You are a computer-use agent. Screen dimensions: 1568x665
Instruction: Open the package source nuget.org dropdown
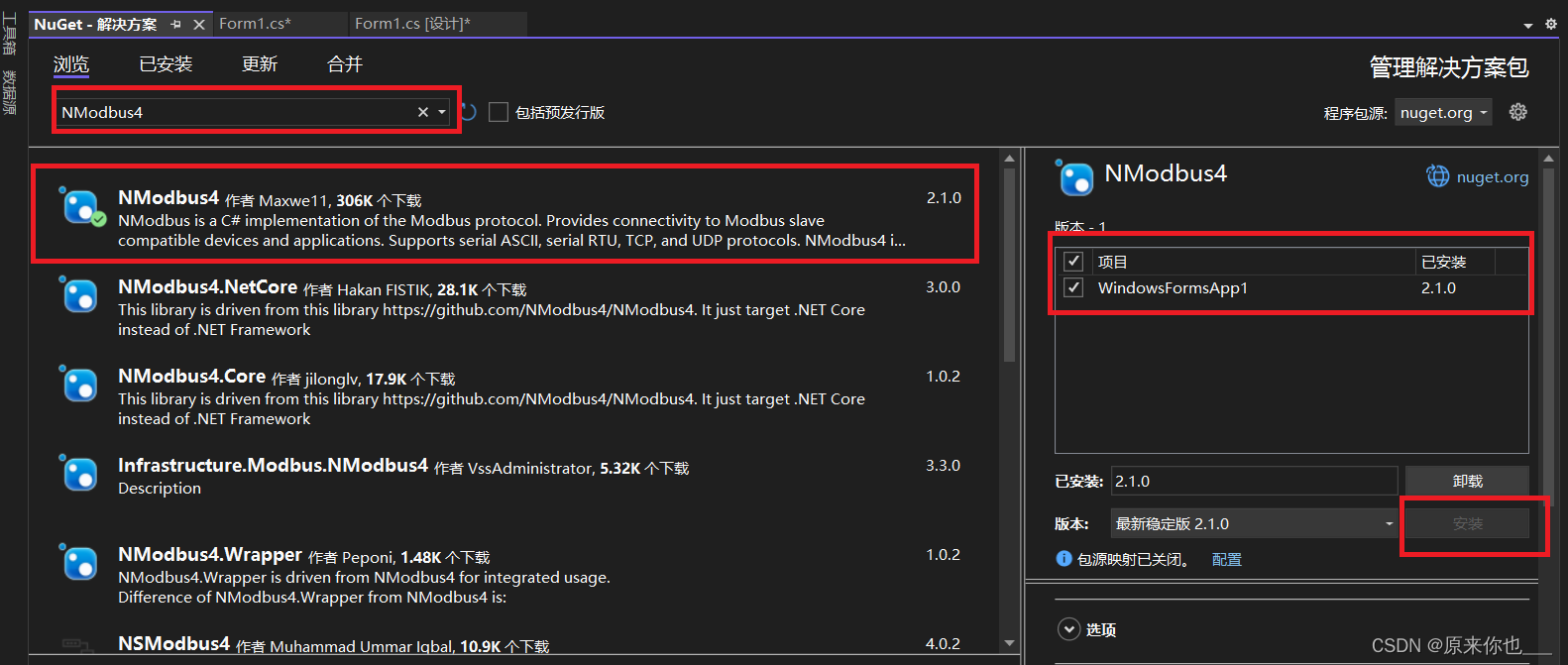click(x=1443, y=112)
